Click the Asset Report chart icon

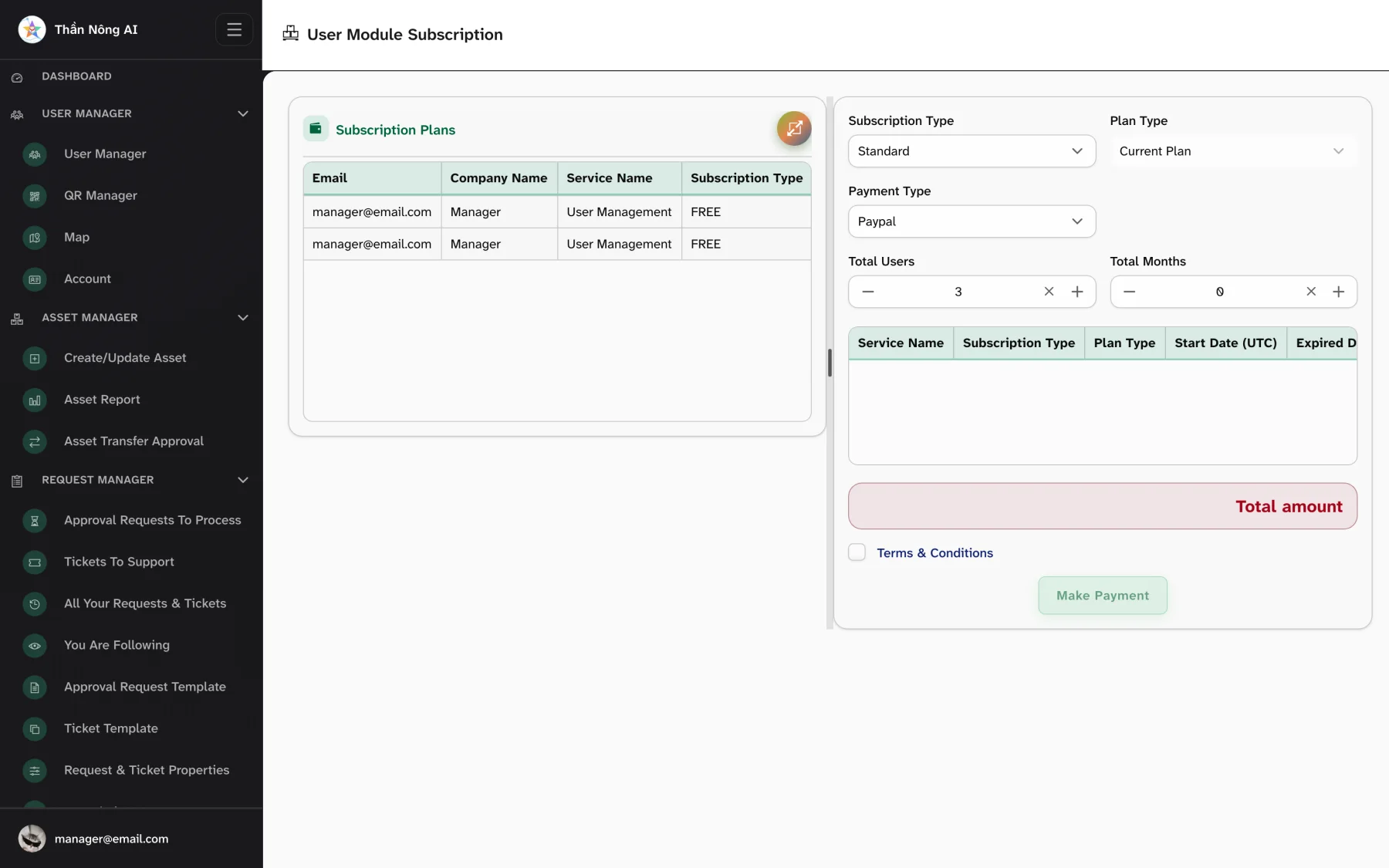(35, 400)
